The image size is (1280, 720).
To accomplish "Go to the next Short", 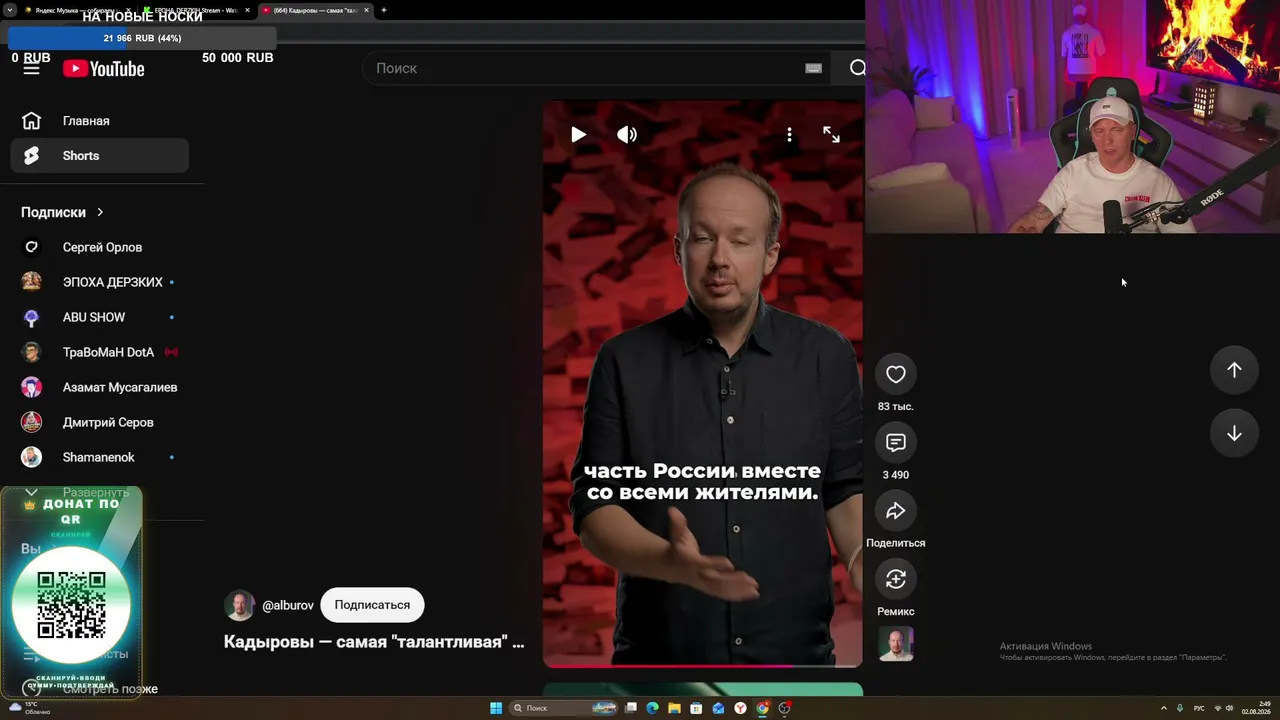I will pyautogui.click(x=1234, y=433).
